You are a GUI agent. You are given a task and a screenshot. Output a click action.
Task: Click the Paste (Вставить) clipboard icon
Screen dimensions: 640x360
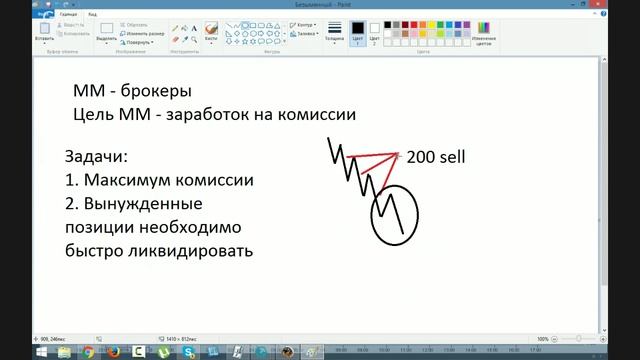pos(44,28)
